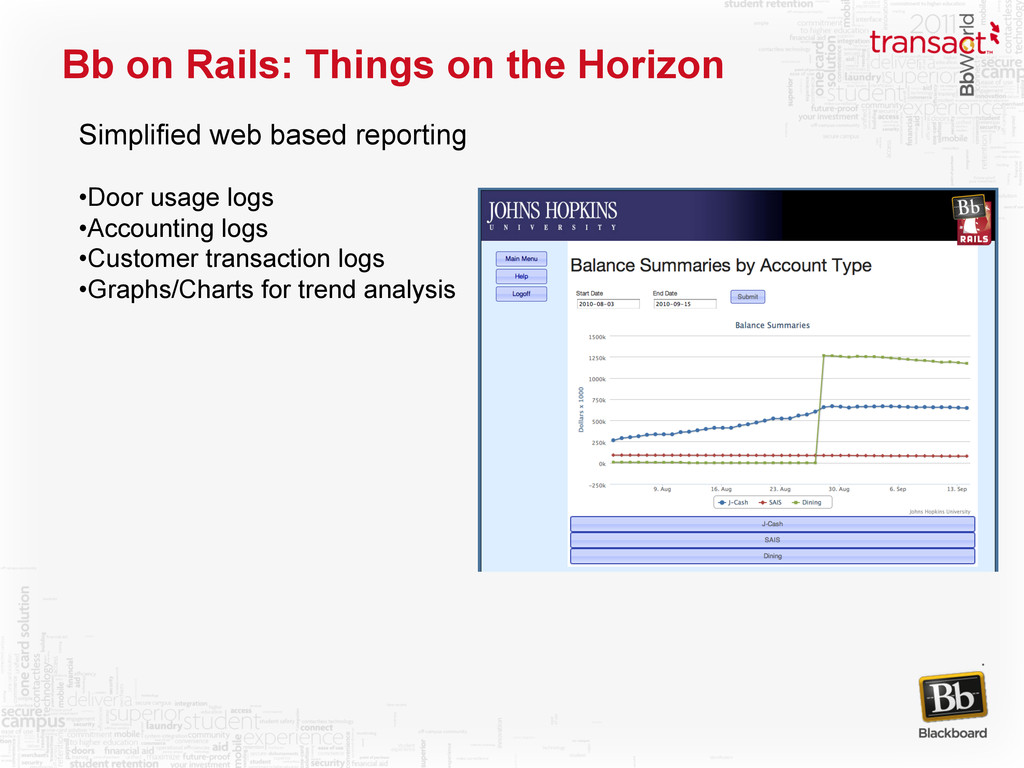The width and height of the screenshot is (1024, 768).
Task: Click the Help button in sidebar
Action: [x=521, y=276]
